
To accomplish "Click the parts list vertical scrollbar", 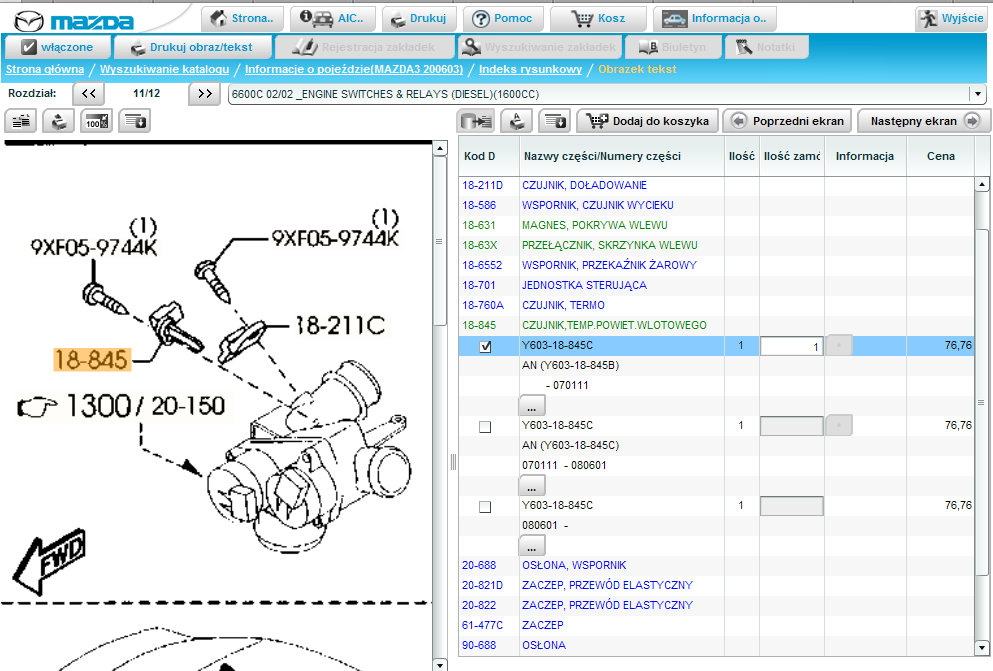I will pyautogui.click(x=984, y=400).
